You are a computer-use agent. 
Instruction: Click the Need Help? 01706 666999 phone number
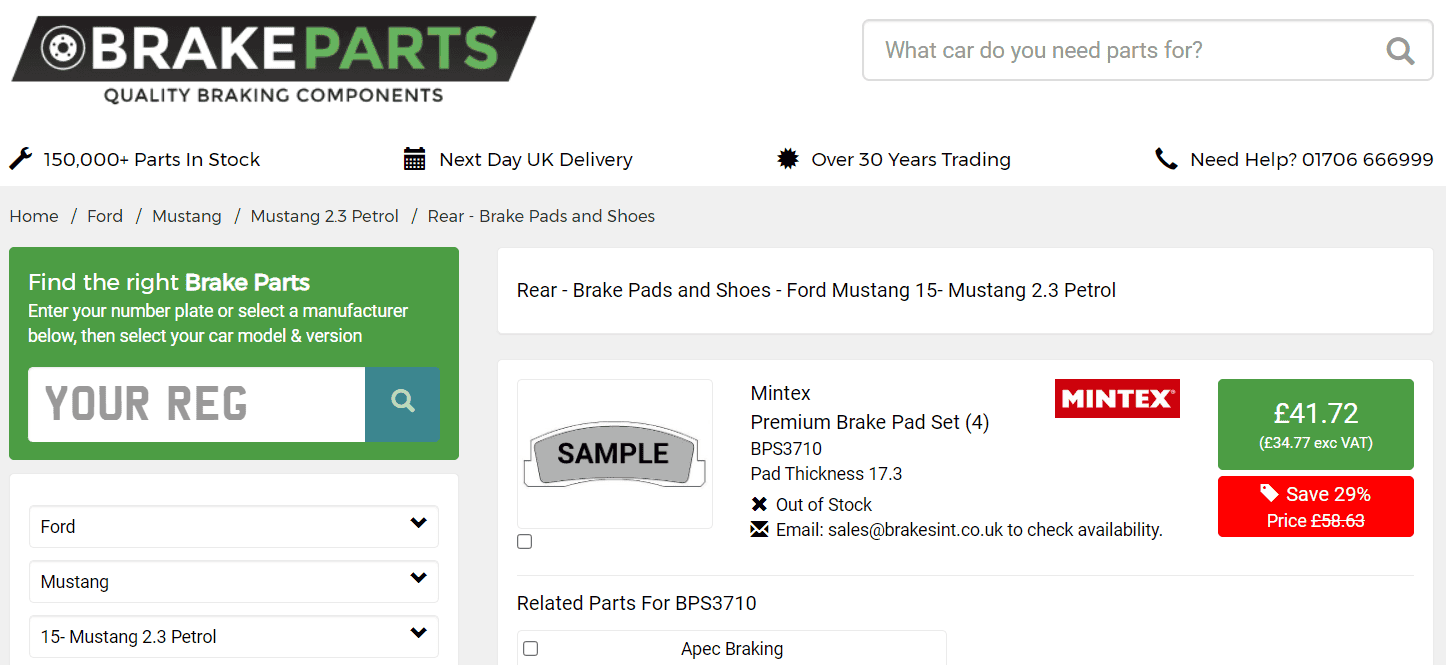1312,159
